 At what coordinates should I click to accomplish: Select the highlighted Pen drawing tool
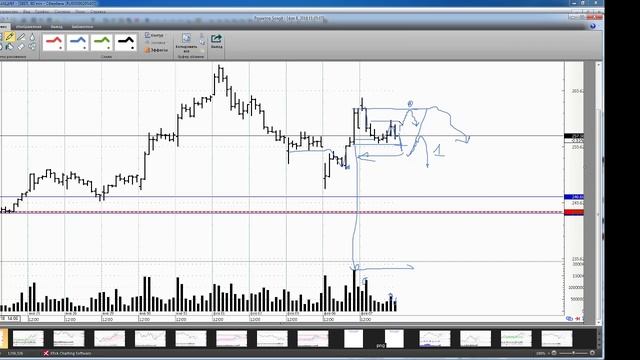tap(10, 37)
